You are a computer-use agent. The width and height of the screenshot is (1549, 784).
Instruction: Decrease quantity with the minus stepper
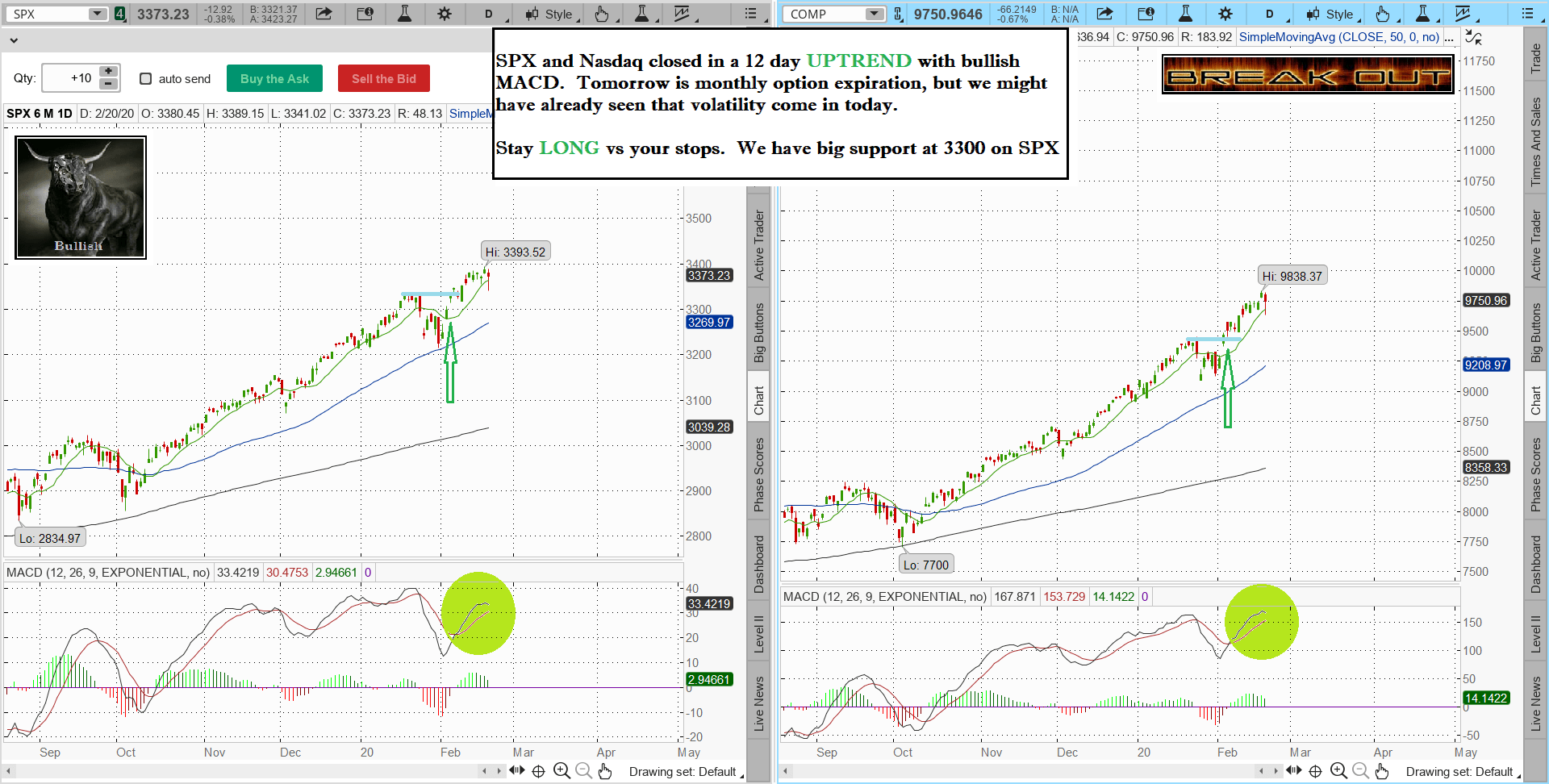click(108, 84)
